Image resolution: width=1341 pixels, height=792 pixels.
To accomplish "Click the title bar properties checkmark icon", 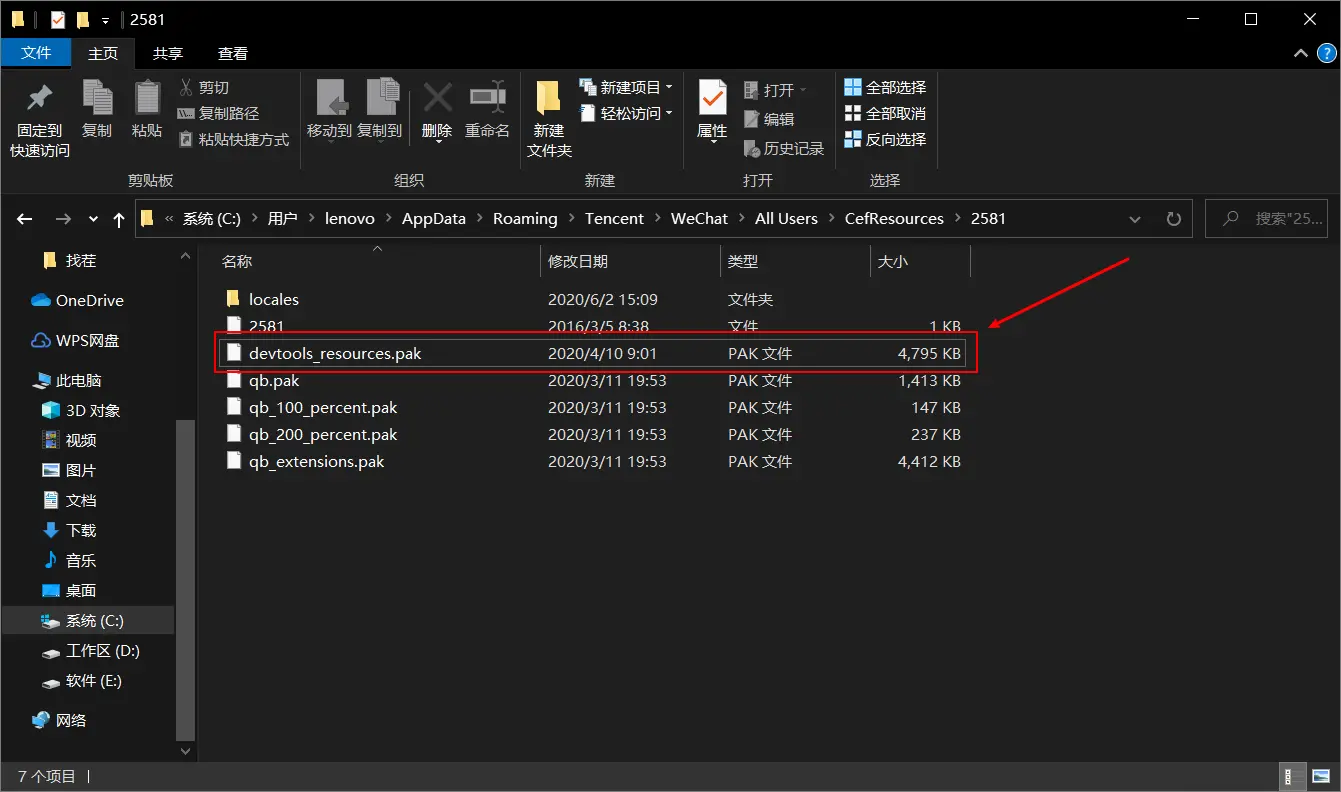I will (58, 19).
